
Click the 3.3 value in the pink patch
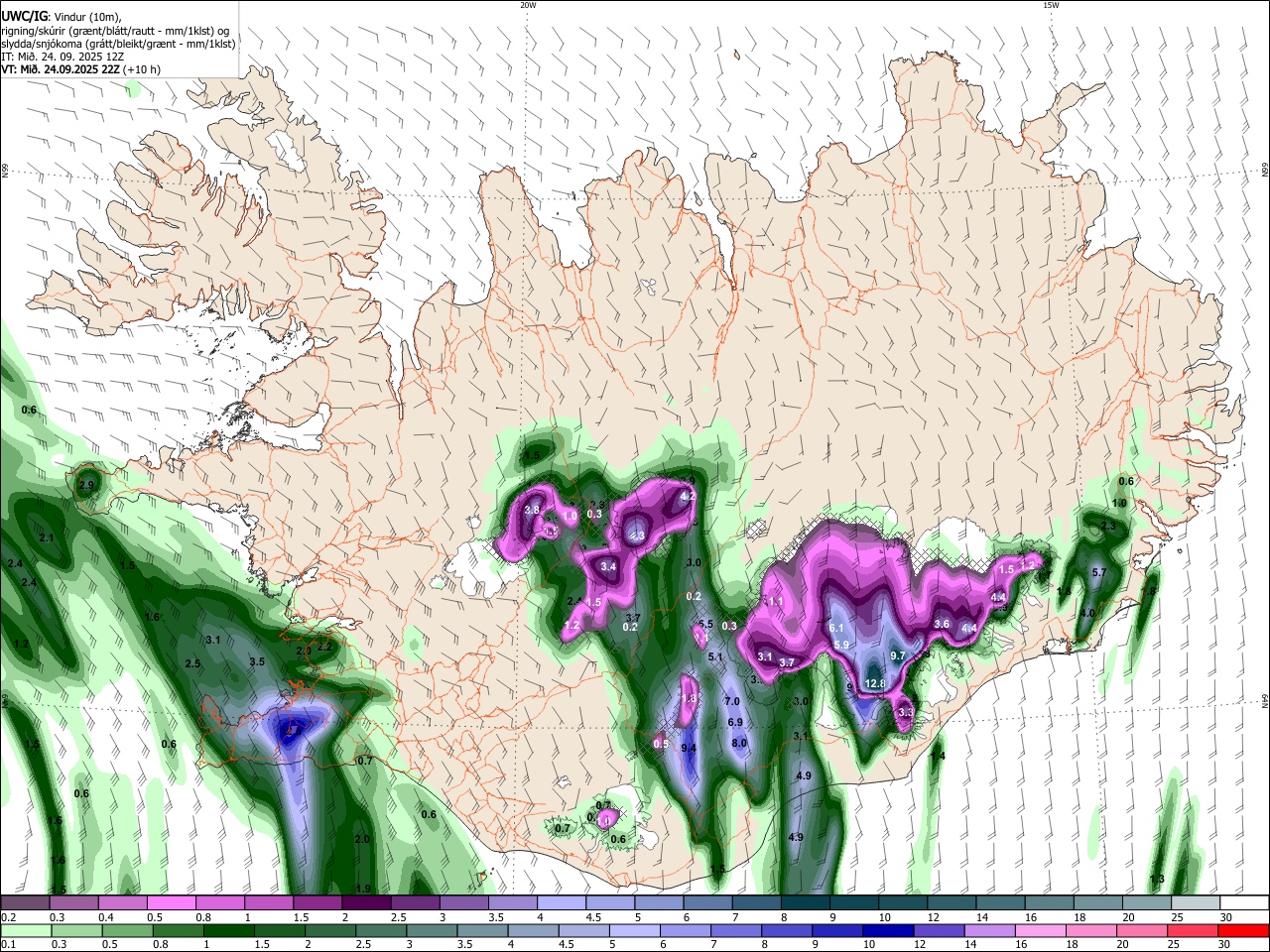pos(905,712)
